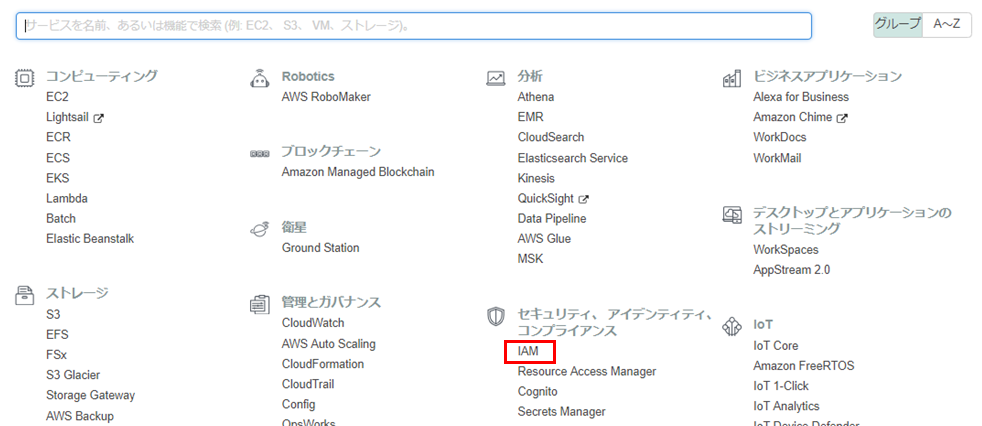Open Amazon Chime

pyautogui.click(x=793, y=117)
